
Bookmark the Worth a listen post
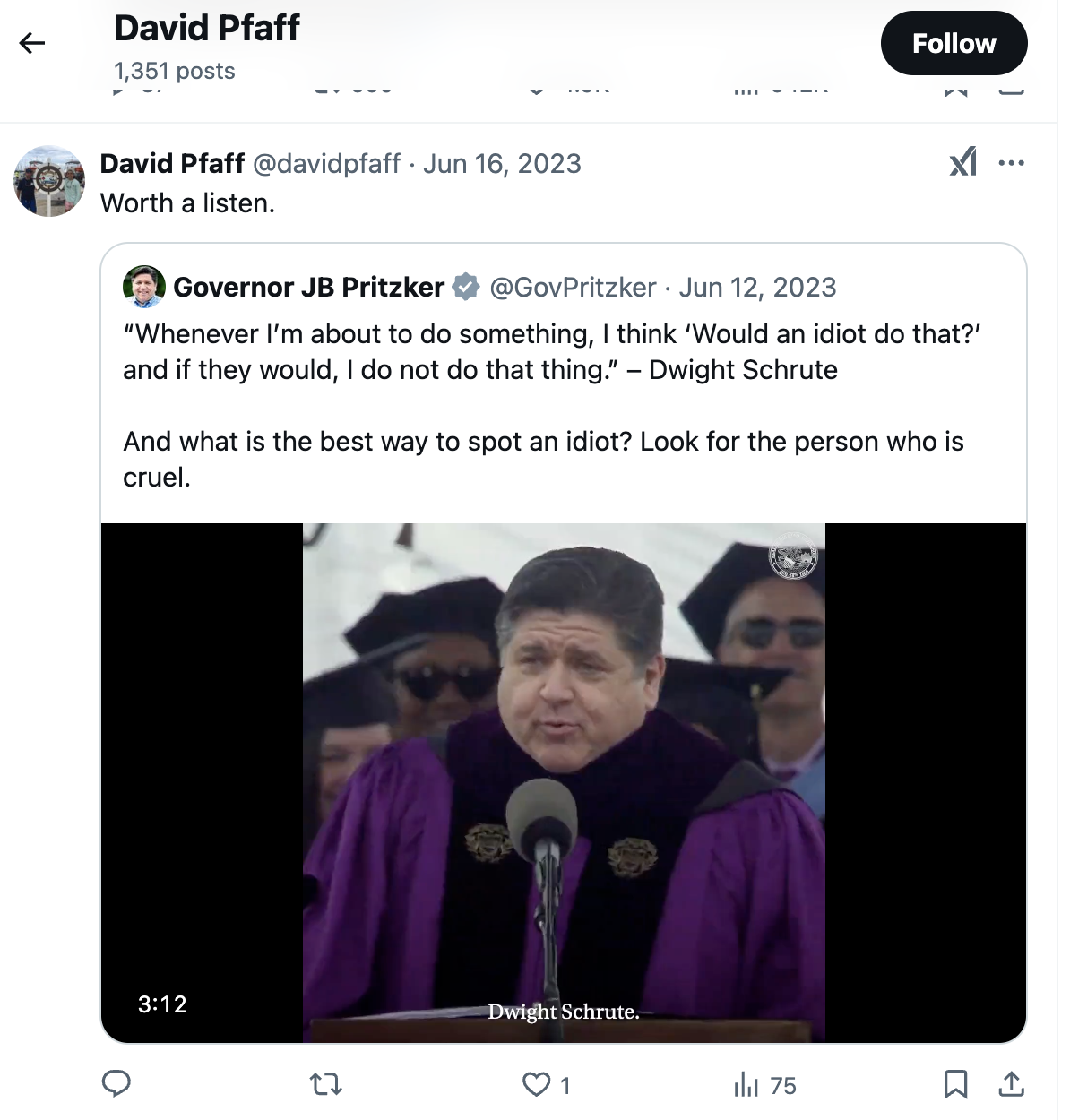coord(955,1085)
